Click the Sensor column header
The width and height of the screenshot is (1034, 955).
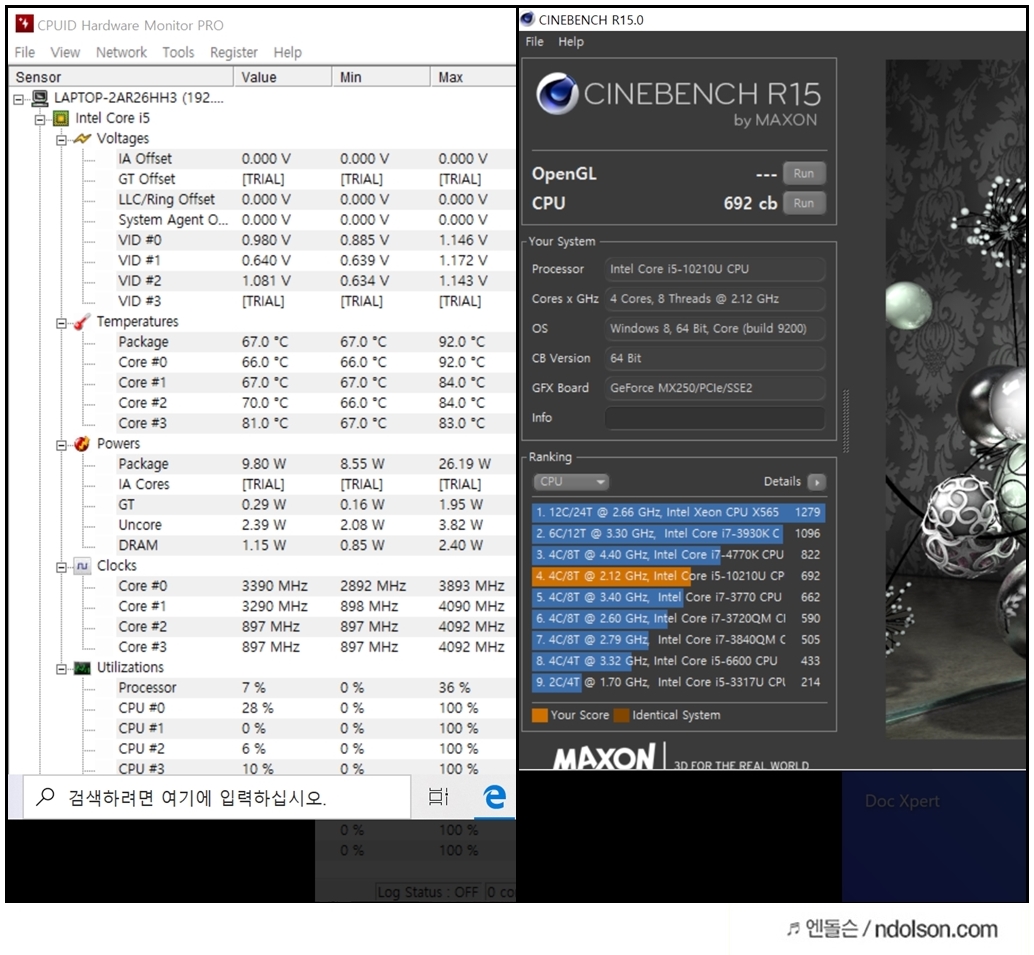click(121, 77)
